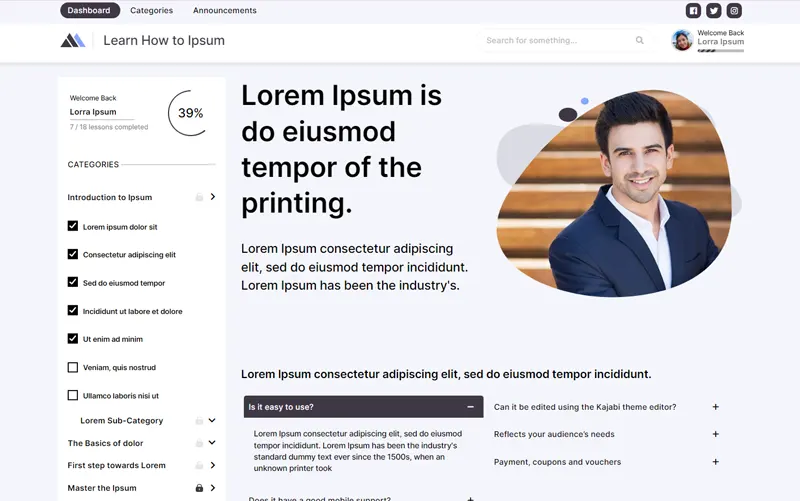Expand First step towards Lorem chevron
This screenshot has height=501, width=800.
coord(213,465)
